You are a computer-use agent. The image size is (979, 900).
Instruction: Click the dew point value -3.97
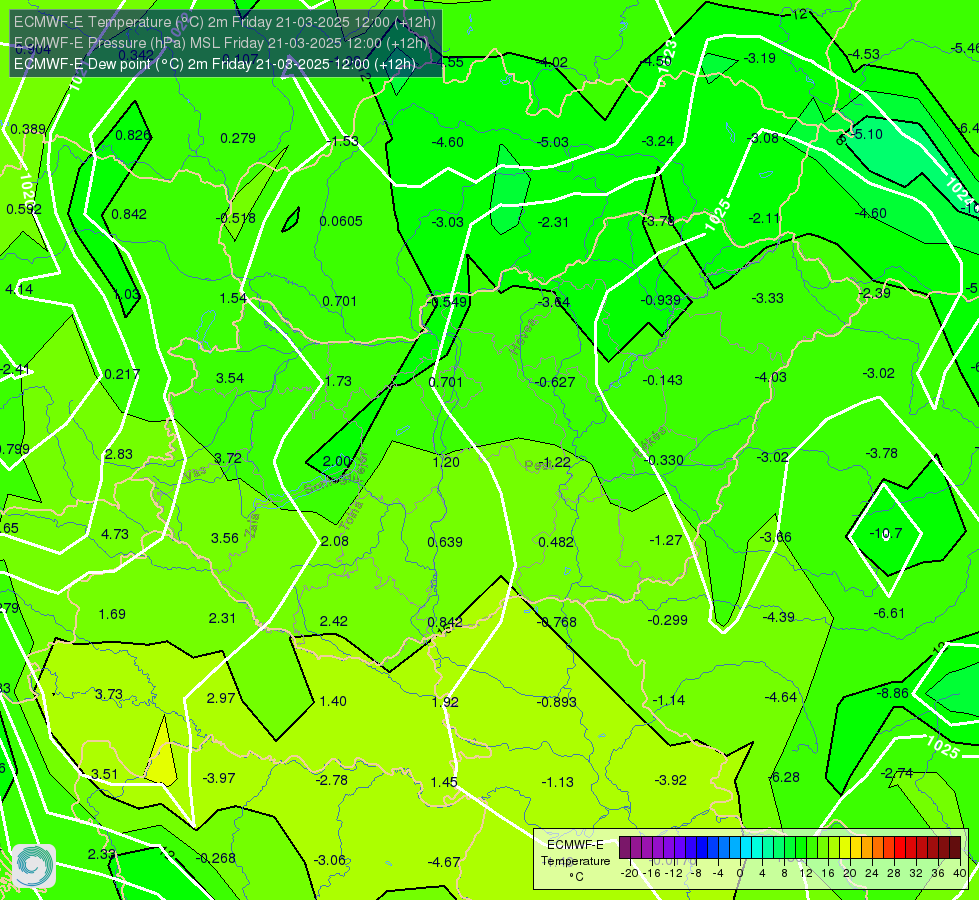(x=219, y=778)
